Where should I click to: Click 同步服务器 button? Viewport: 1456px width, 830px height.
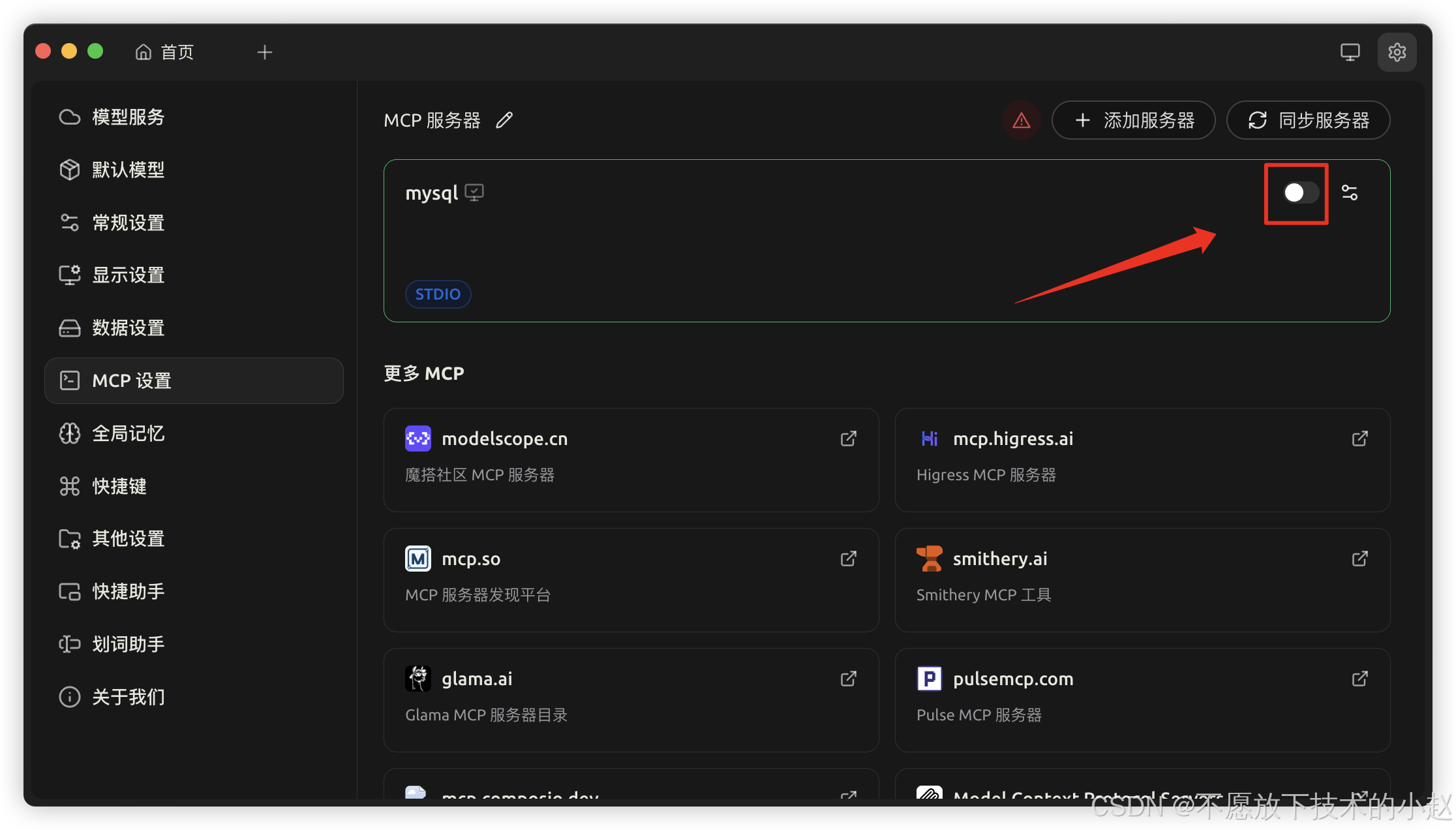pyautogui.click(x=1309, y=120)
